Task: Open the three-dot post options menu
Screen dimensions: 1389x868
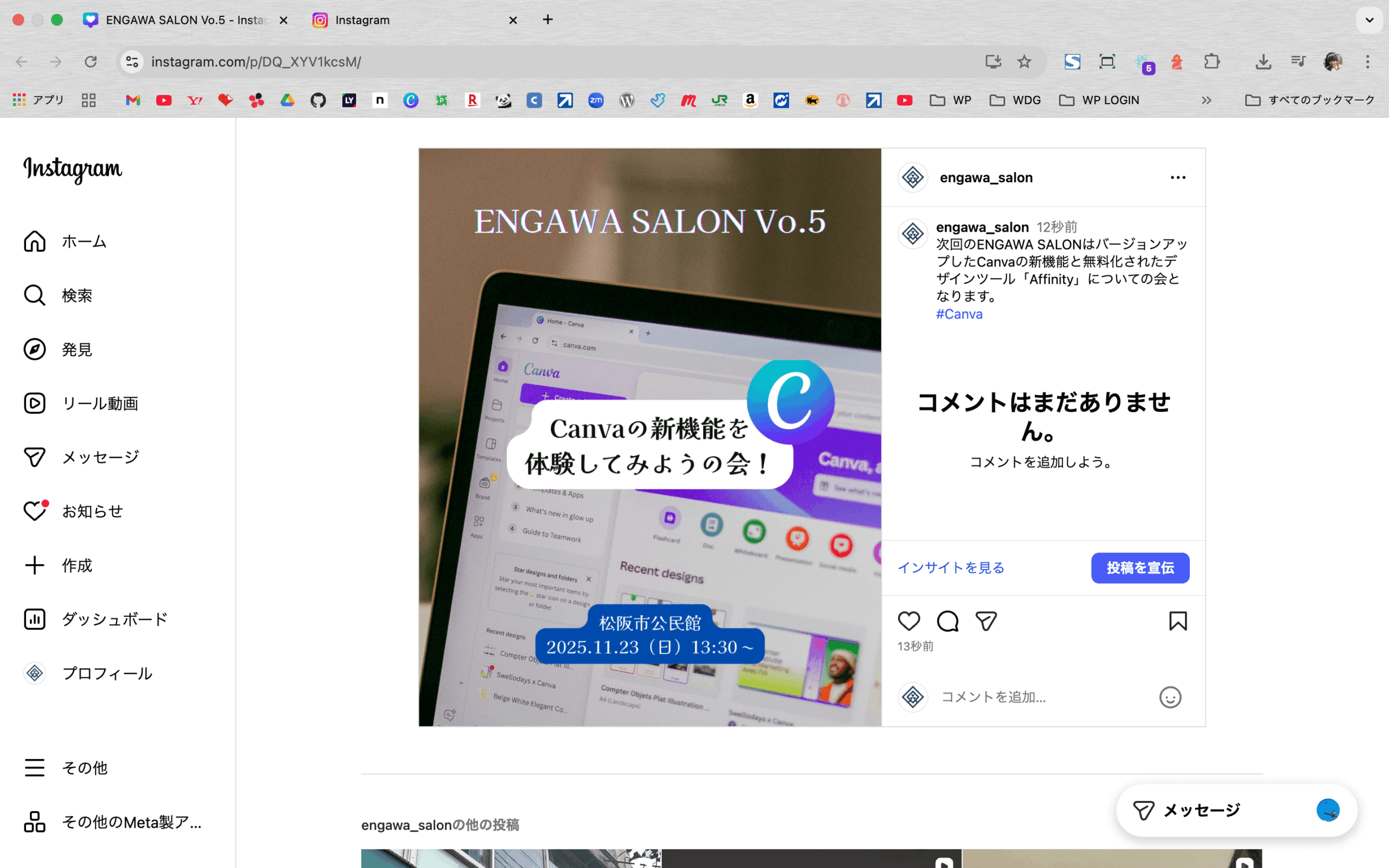Action: 1178,177
